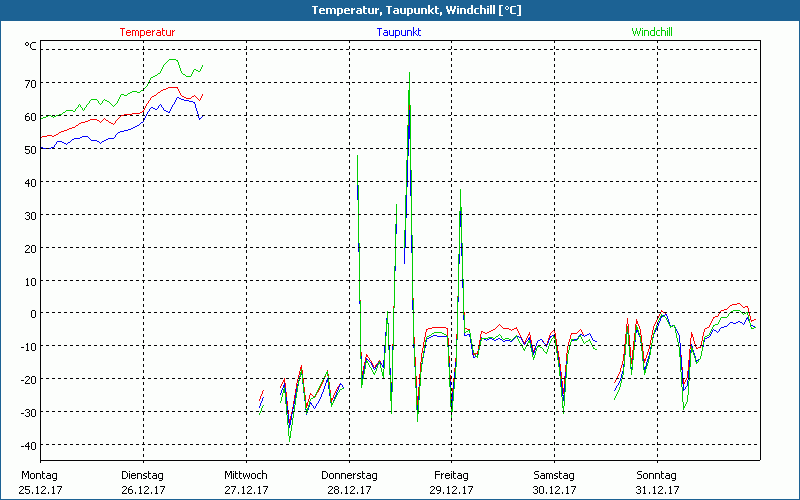Click the 70 value on the y-axis
800x500 pixels.
coord(31,84)
